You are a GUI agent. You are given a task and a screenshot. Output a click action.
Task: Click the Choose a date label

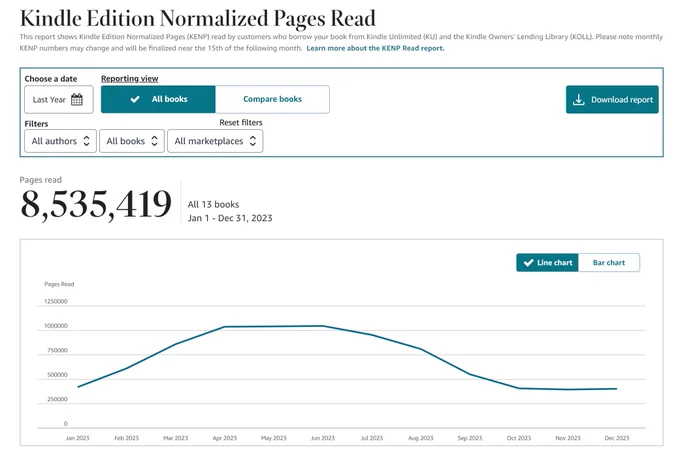[x=51, y=79]
